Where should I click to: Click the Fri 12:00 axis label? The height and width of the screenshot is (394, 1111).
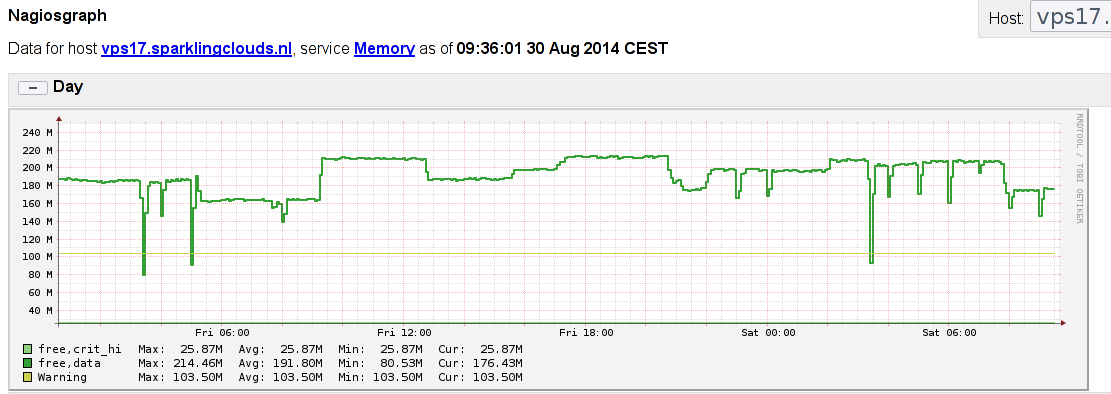point(404,332)
